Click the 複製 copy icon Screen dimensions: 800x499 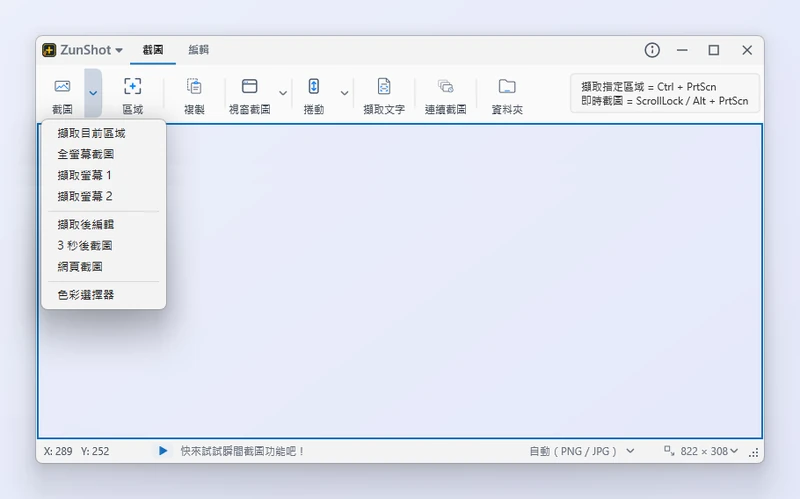(194, 86)
